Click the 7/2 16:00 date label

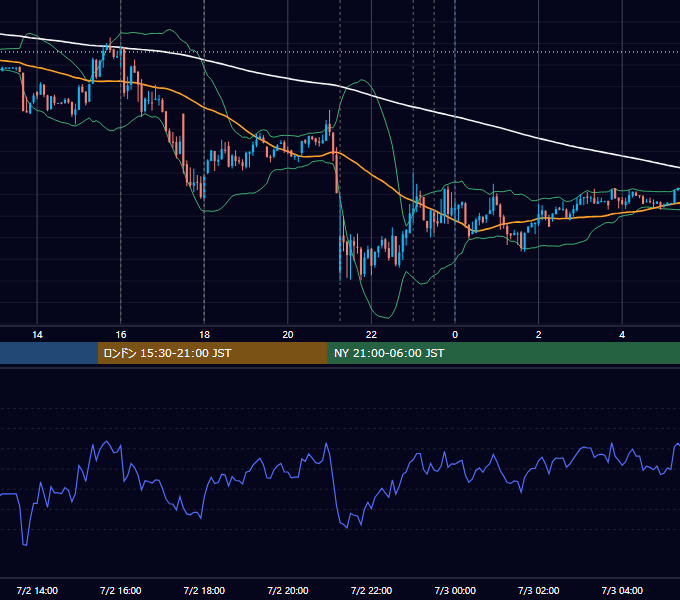pos(121,590)
